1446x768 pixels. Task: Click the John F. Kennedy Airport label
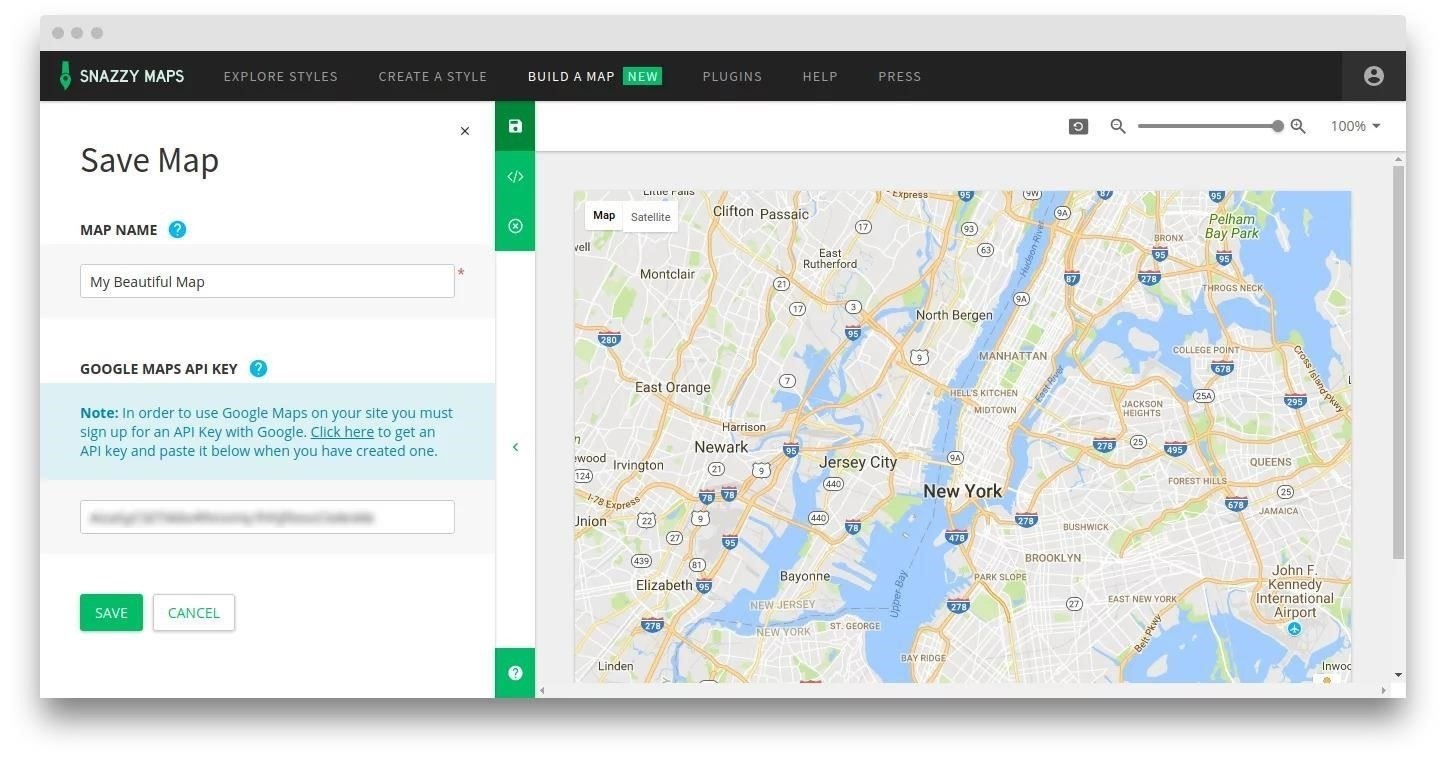click(1295, 591)
